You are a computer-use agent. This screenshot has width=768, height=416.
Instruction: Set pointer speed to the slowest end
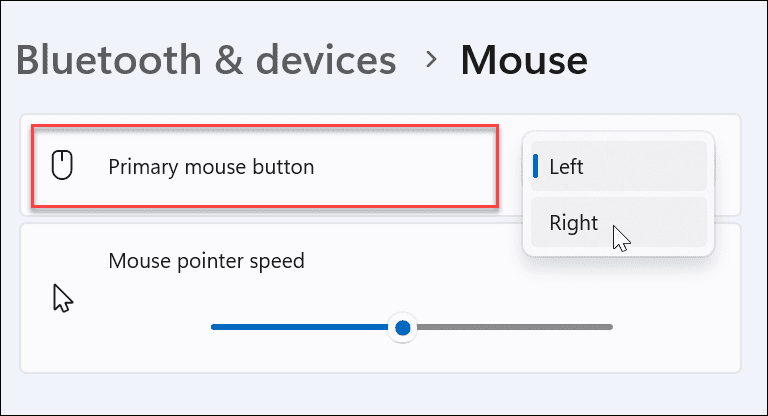213,327
